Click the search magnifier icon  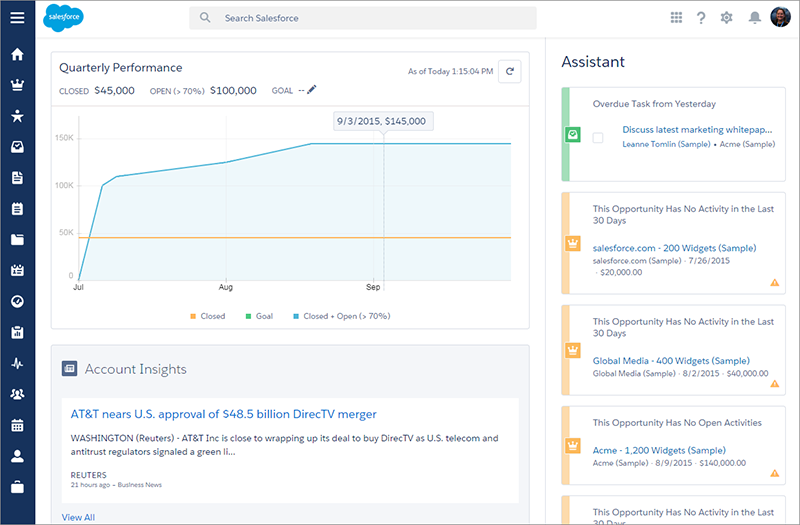[x=205, y=18]
